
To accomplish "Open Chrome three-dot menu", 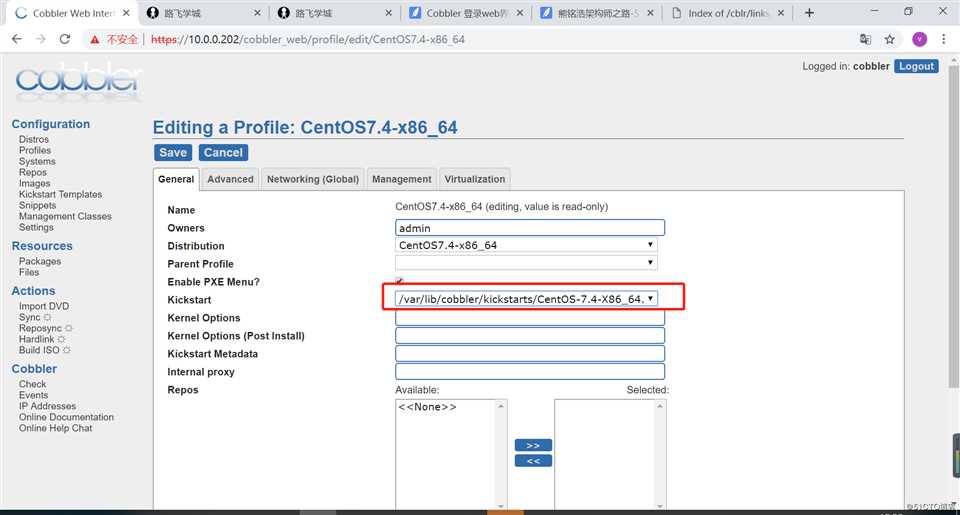I will pos(943,39).
